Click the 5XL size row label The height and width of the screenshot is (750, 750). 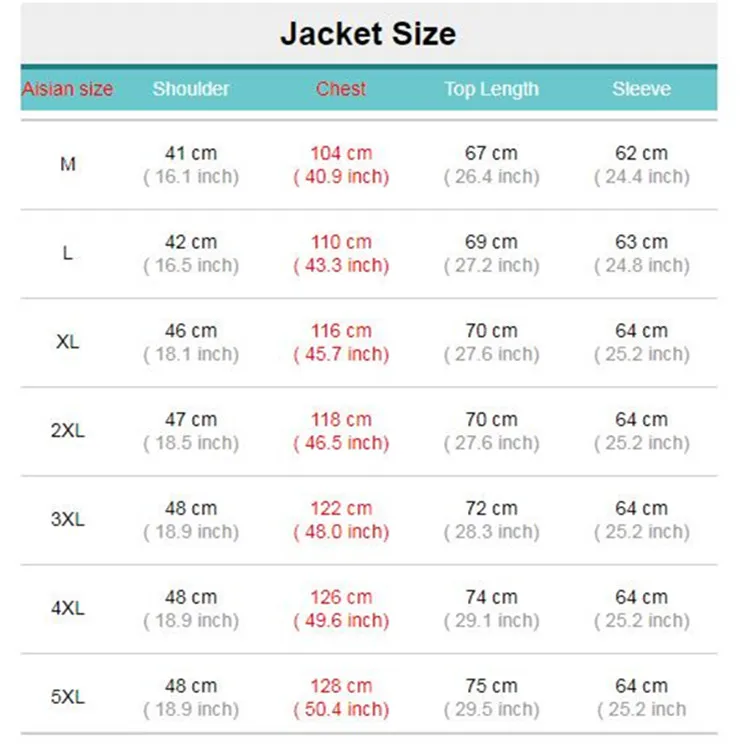click(x=67, y=697)
